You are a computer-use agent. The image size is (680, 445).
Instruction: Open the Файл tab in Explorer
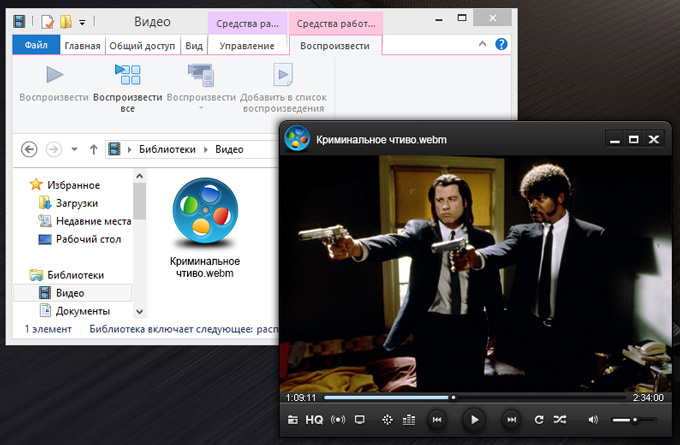[36, 45]
